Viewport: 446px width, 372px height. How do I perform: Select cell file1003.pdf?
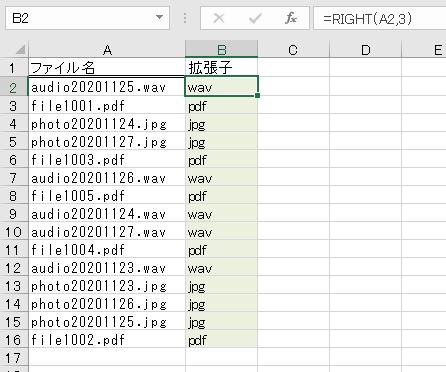(x=107, y=159)
